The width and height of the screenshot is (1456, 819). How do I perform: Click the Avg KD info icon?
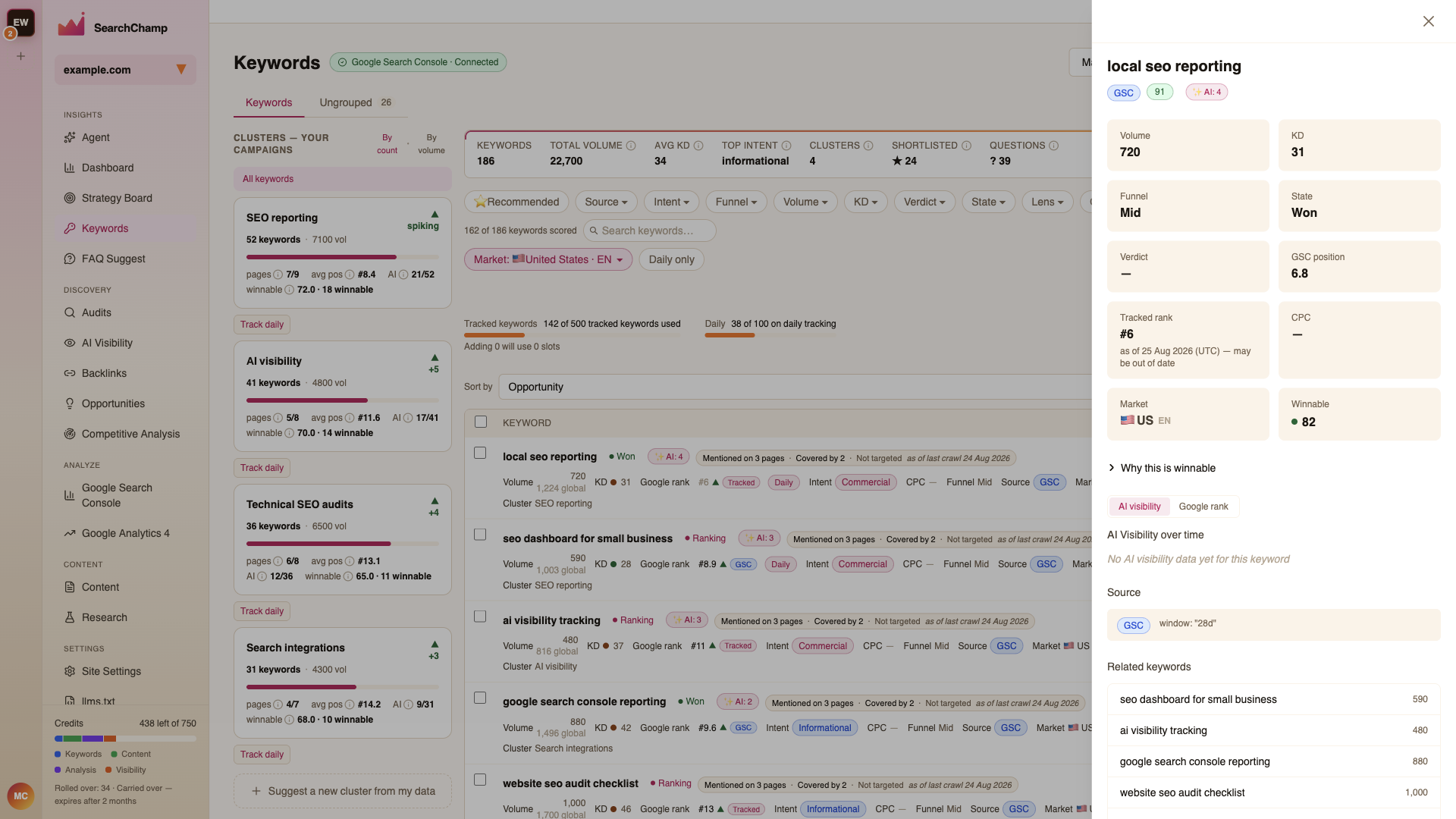698,146
